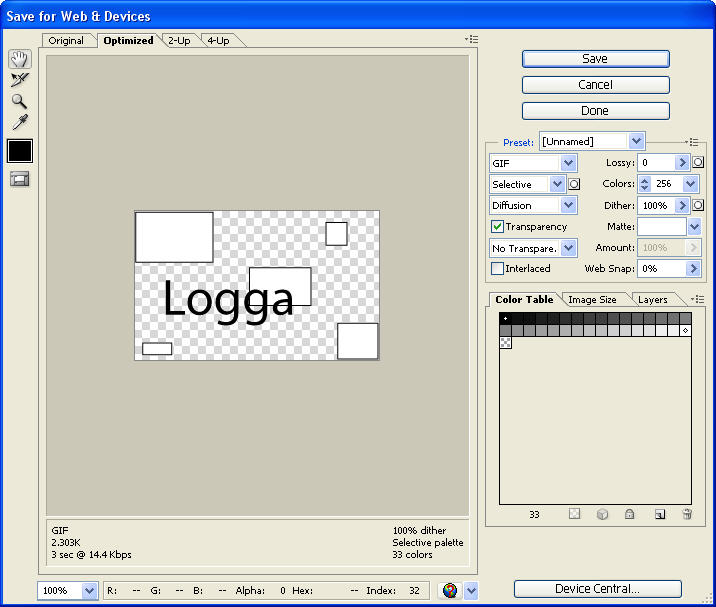716x607 pixels.
Task: Open the Optimize settings flyout menu
Action: pos(692,142)
